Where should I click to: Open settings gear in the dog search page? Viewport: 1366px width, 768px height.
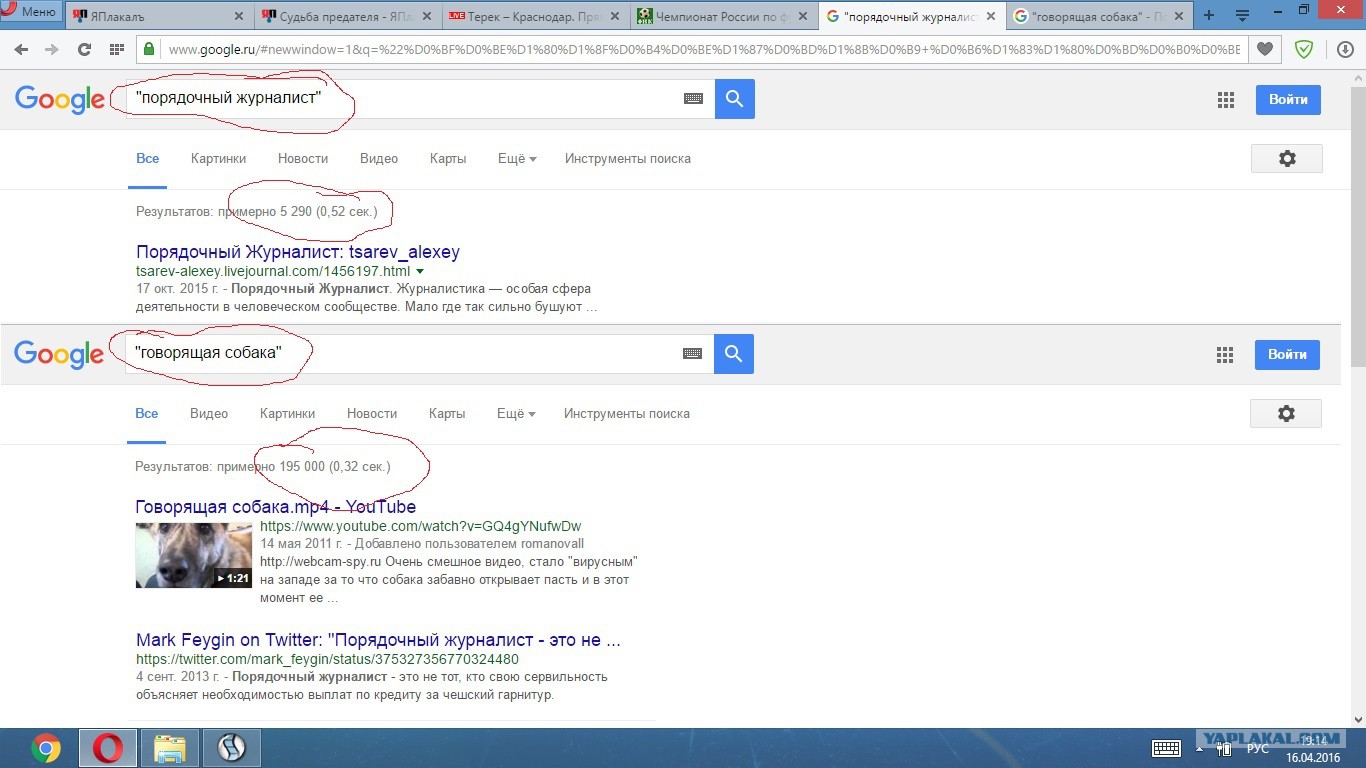[x=1286, y=413]
